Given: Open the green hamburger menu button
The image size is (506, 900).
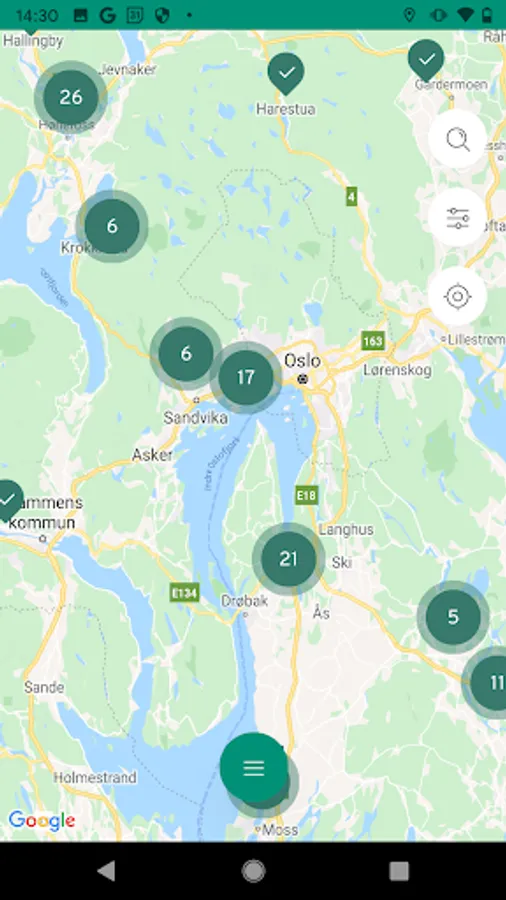Looking at the screenshot, I should (254, 767).
